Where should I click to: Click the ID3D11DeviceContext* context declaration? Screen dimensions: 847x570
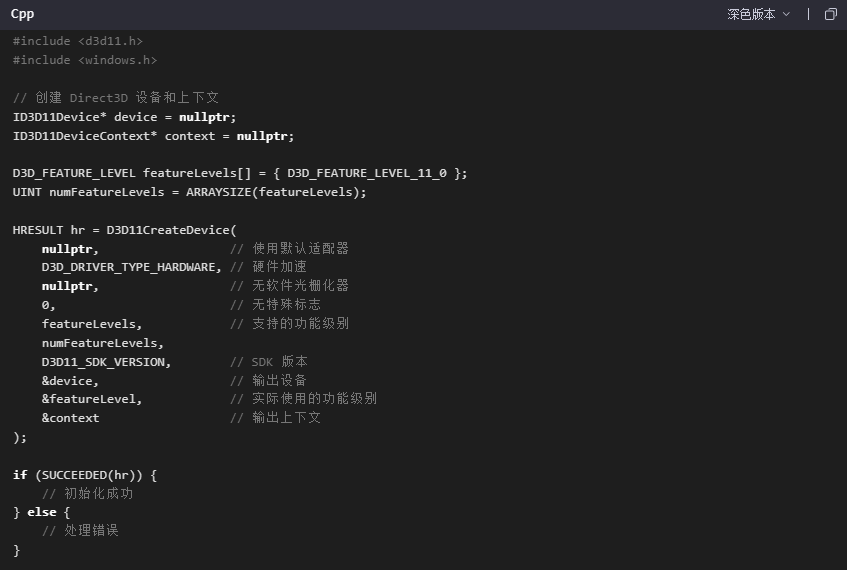coord(153,135)
